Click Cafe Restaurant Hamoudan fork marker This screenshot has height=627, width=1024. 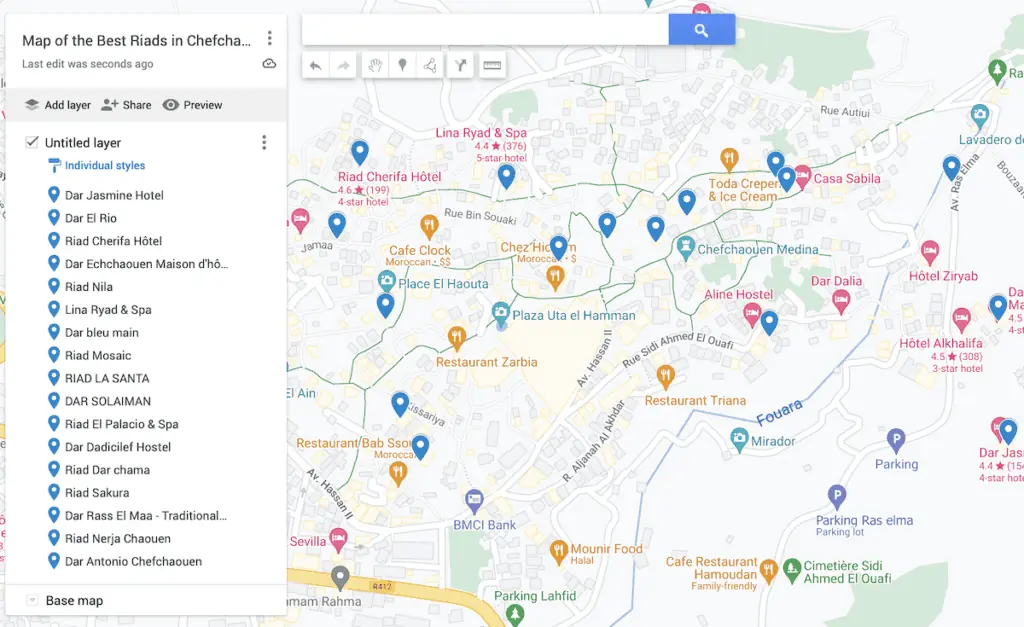768,571
